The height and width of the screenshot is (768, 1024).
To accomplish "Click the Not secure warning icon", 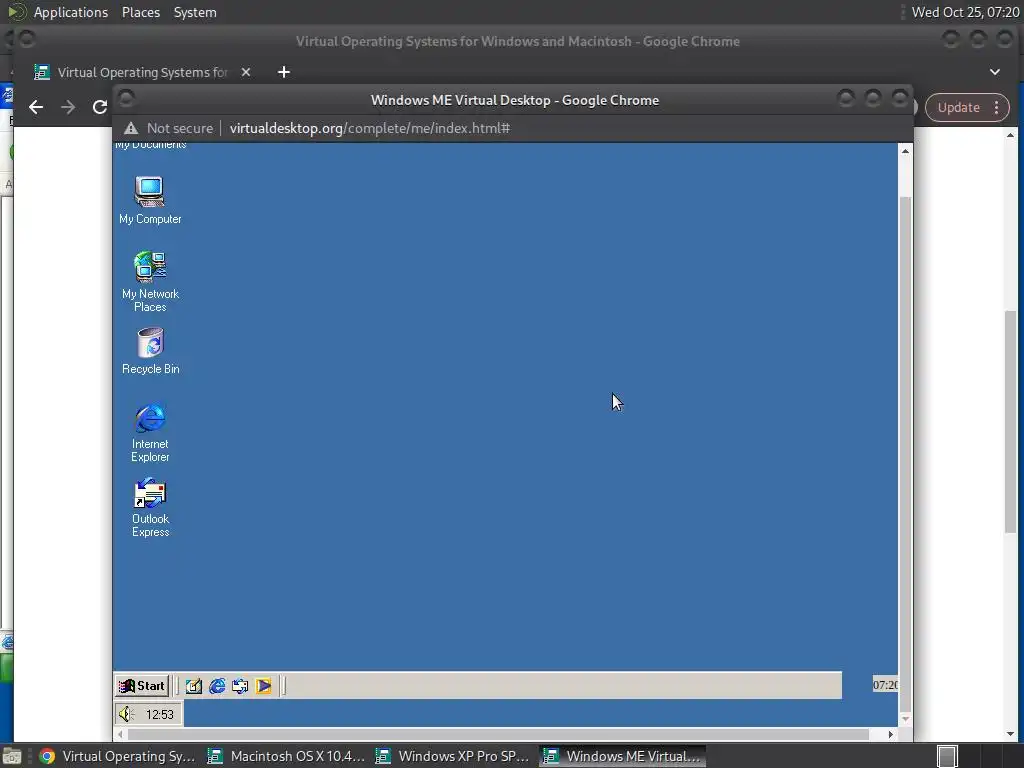I will click(131, 128).
